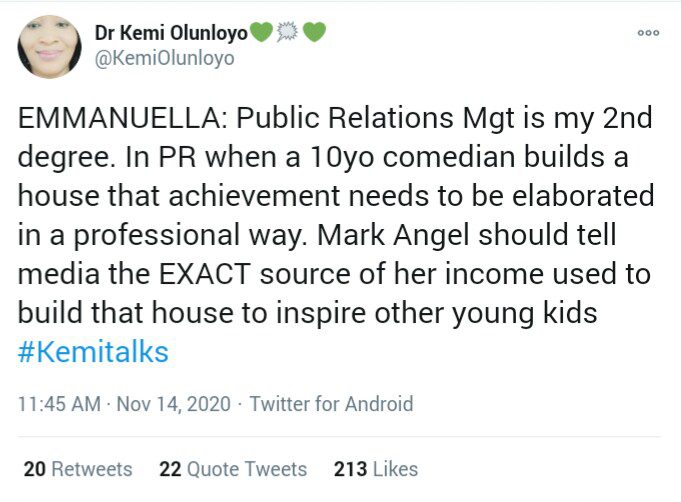
Task: Click the bold number 22
Action: [x=169, y=468]
